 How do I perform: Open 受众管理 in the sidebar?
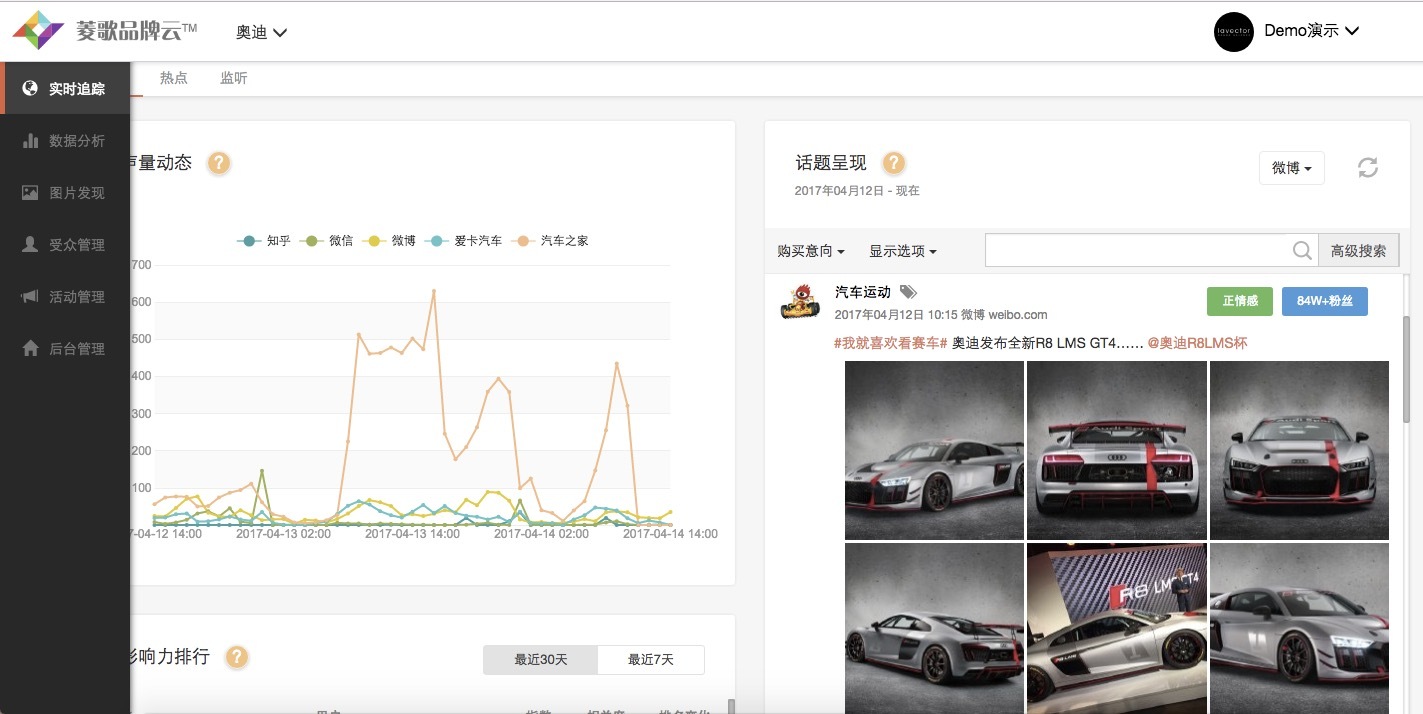(65, 245)
